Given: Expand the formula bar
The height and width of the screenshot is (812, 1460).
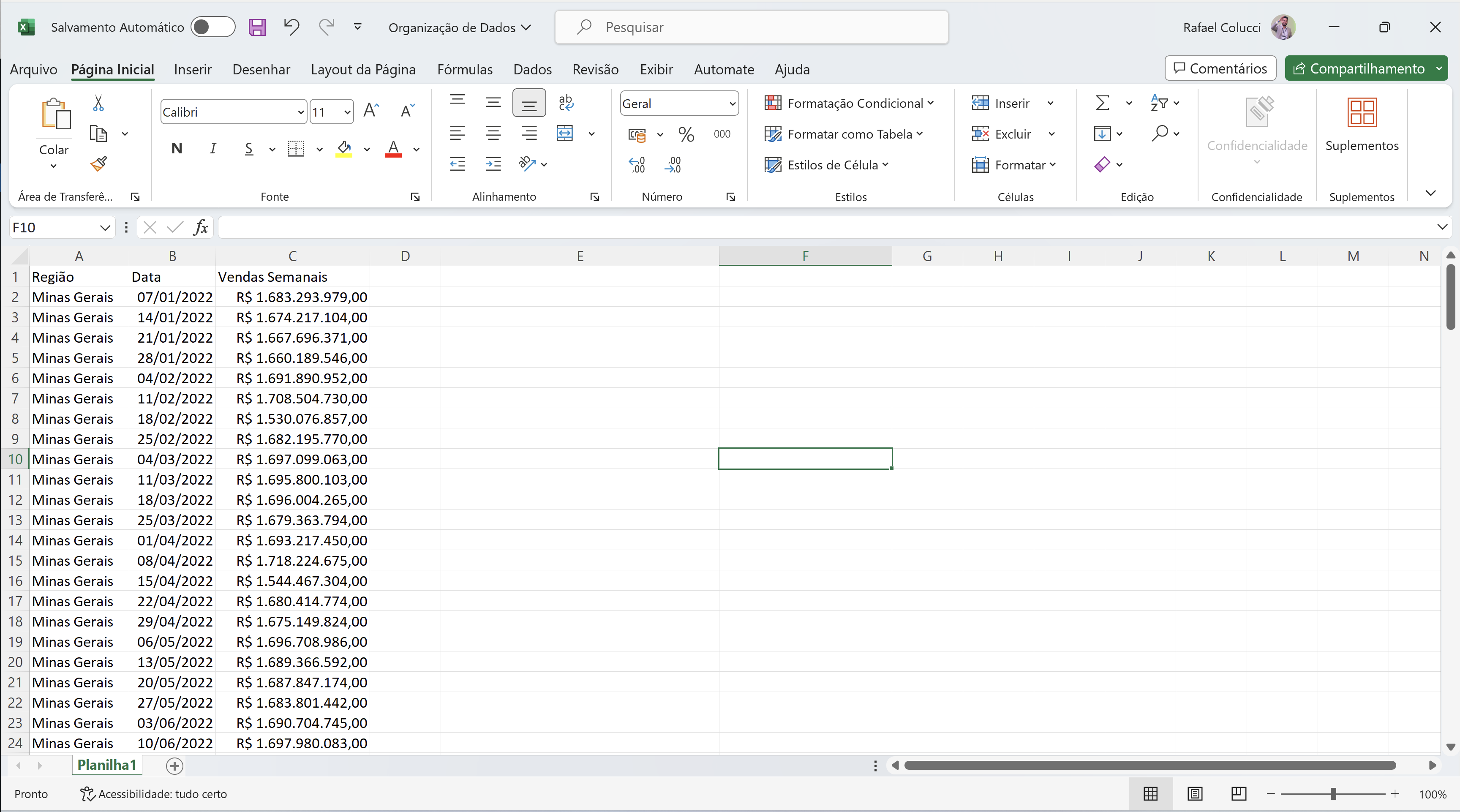Looking at the screenshot, I should pos(1442,227).
